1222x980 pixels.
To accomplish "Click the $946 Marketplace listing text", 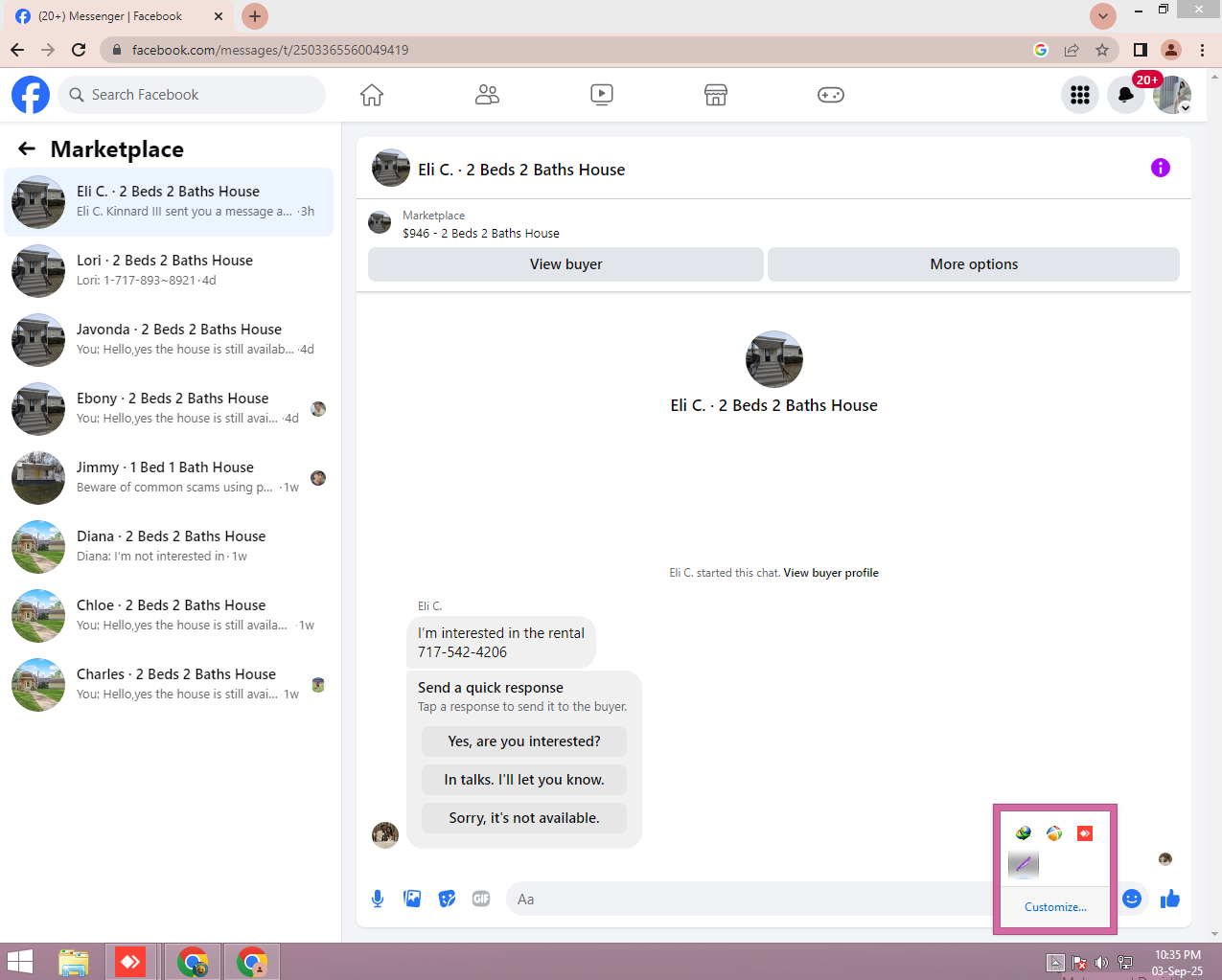I will (481, 233).
